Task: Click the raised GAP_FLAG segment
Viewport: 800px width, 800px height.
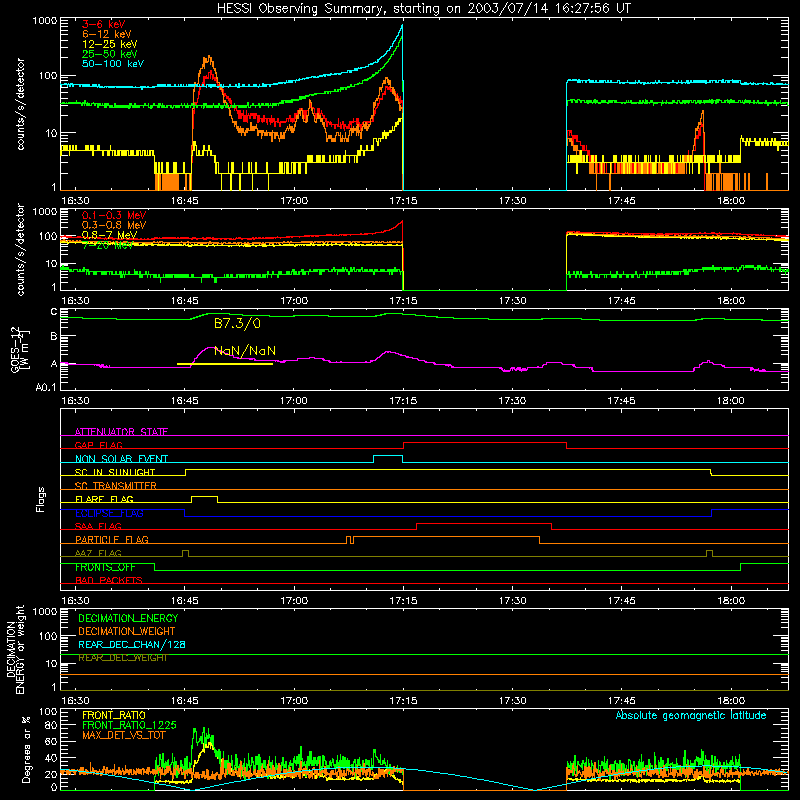Action: pos(485,442)
